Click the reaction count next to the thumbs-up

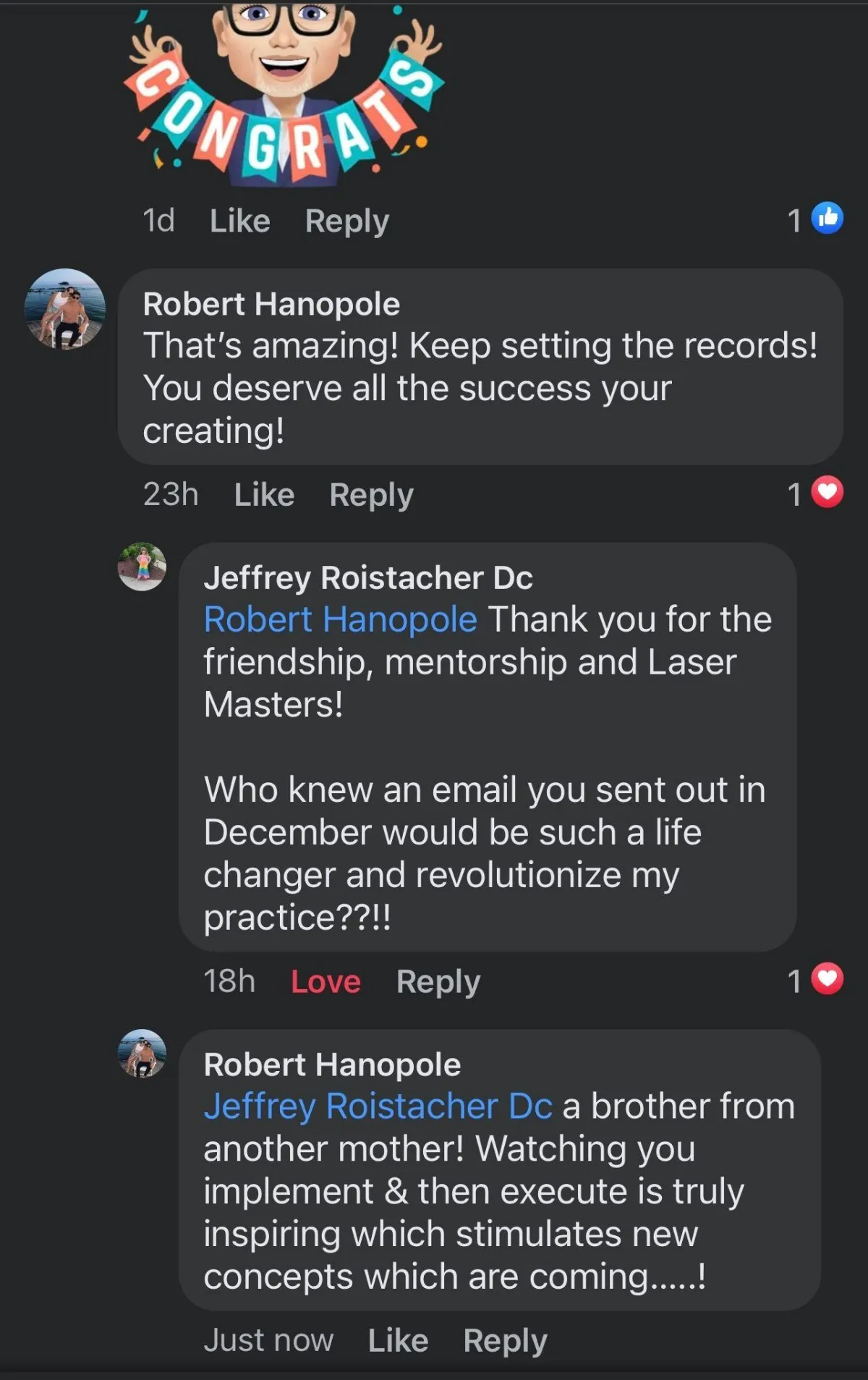[x=794, y=220]
